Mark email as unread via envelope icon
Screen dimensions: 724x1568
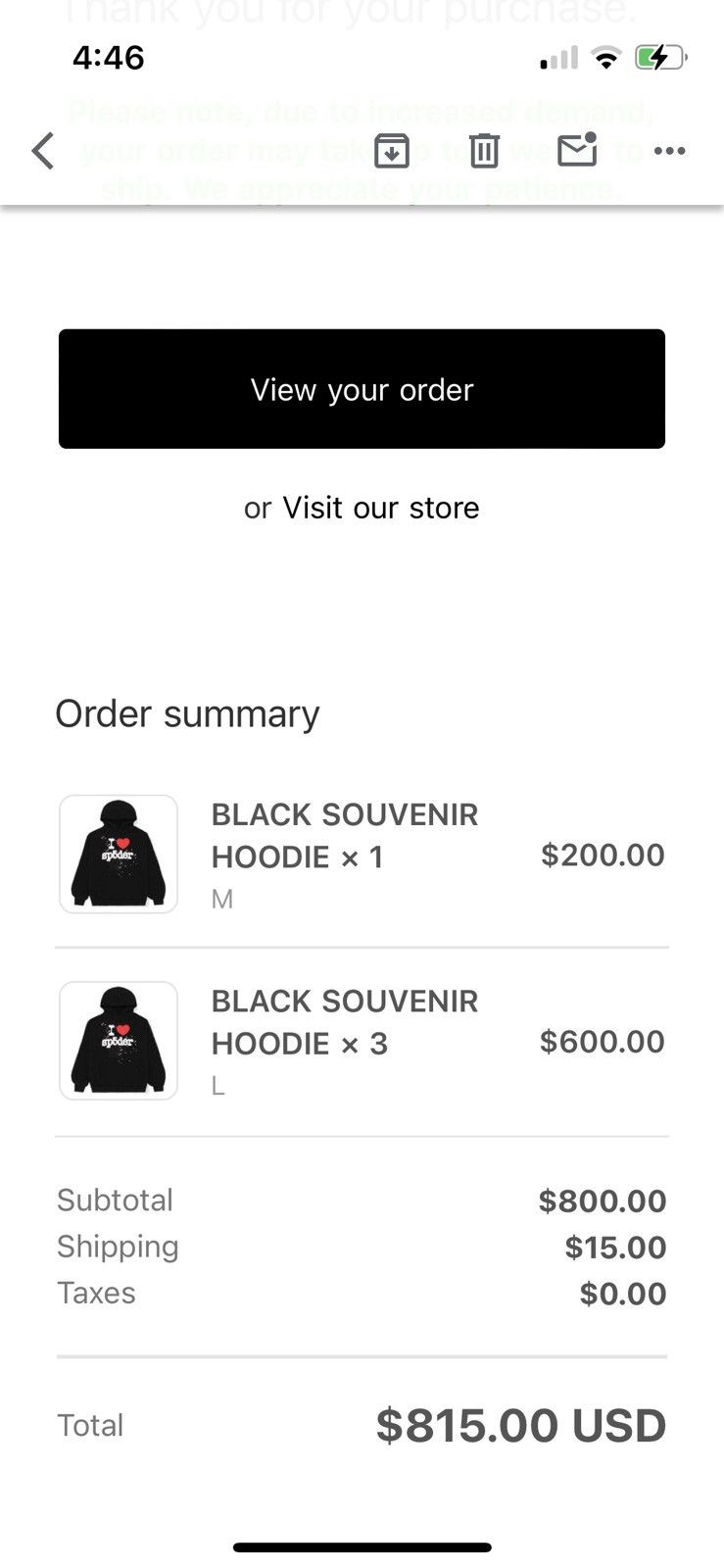tap(577, 149)
